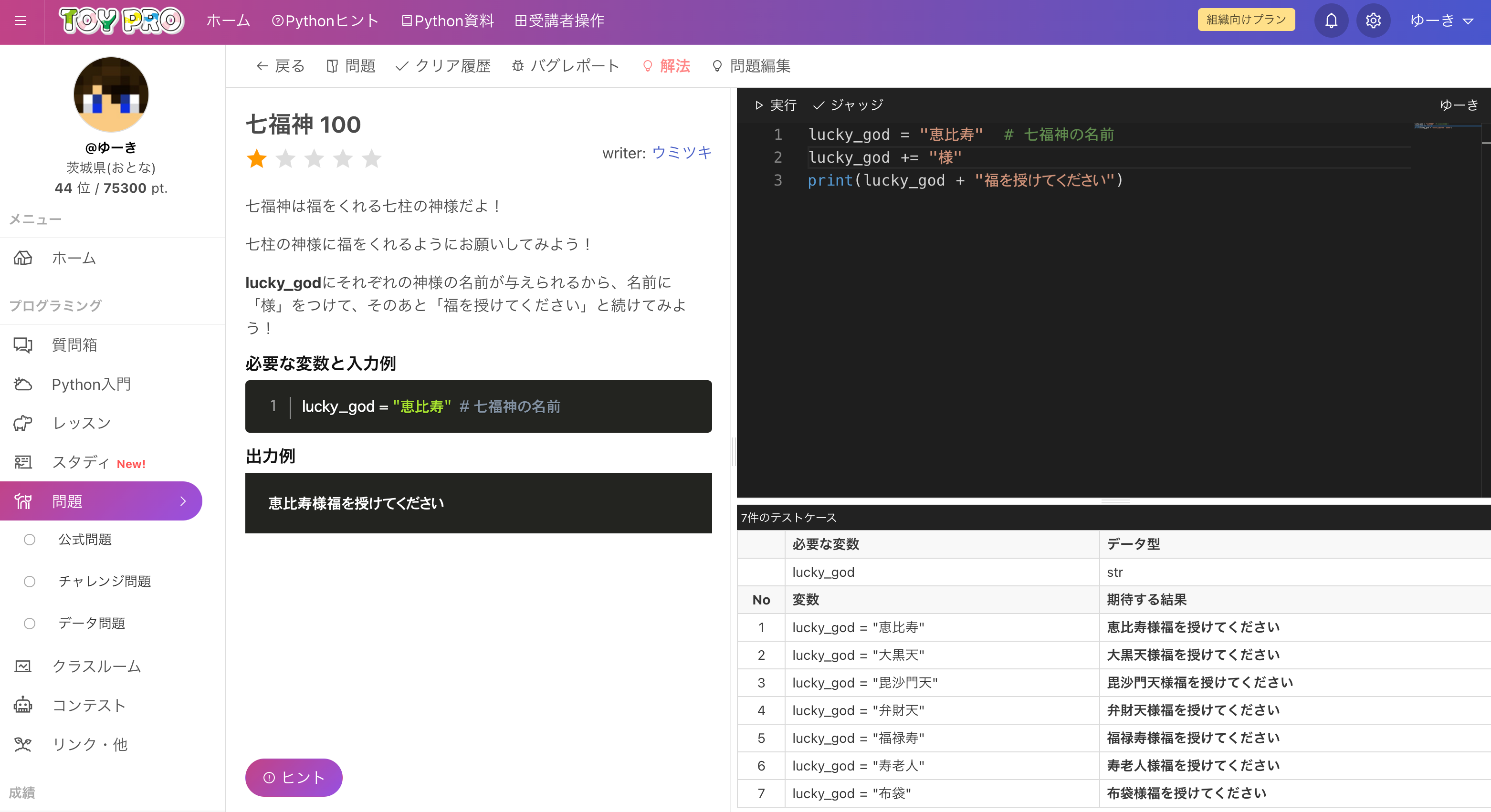This screenshot has height=812, width=1491.
Task: Open the バグレポート tab
Action: coord(566,66)
